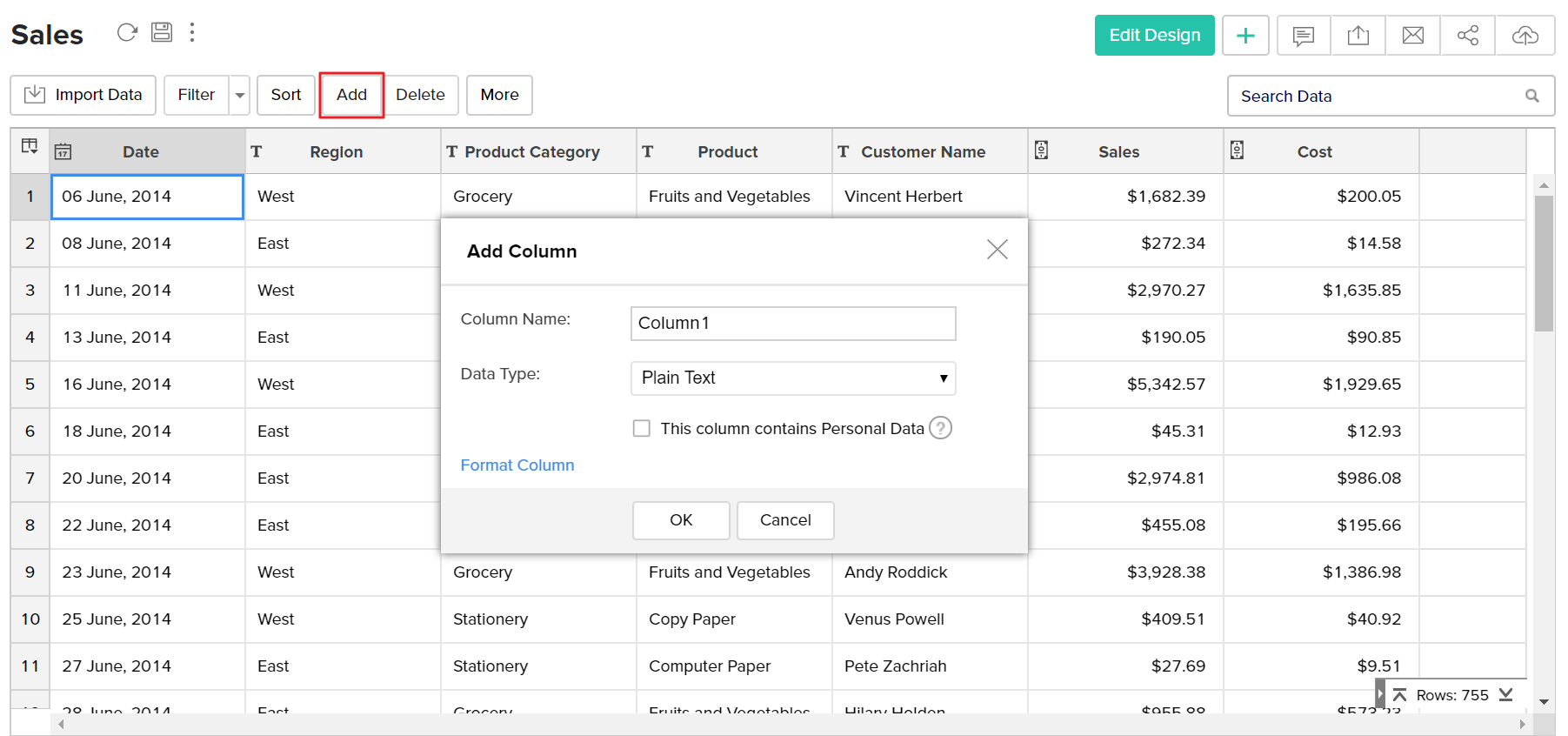This screenshot has width=1568, height=736.
Task: Click the Column Name text field
Action: click(792, 324)
